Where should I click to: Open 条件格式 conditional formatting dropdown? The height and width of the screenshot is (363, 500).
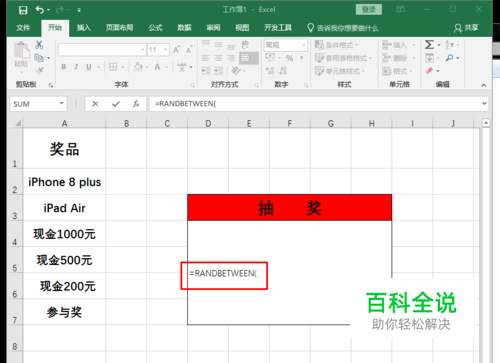[337, 45]
